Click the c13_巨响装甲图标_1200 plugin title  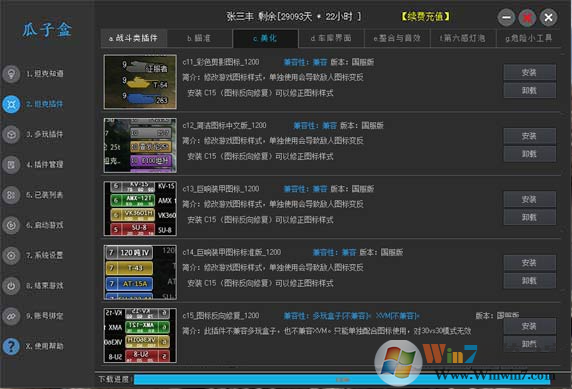coord(221,189)
